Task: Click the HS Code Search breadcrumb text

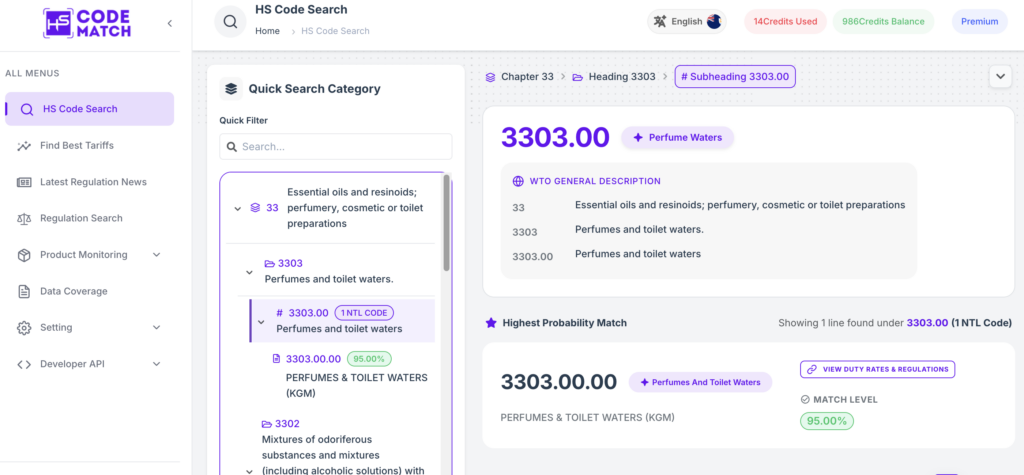Action: coord(335,31)
